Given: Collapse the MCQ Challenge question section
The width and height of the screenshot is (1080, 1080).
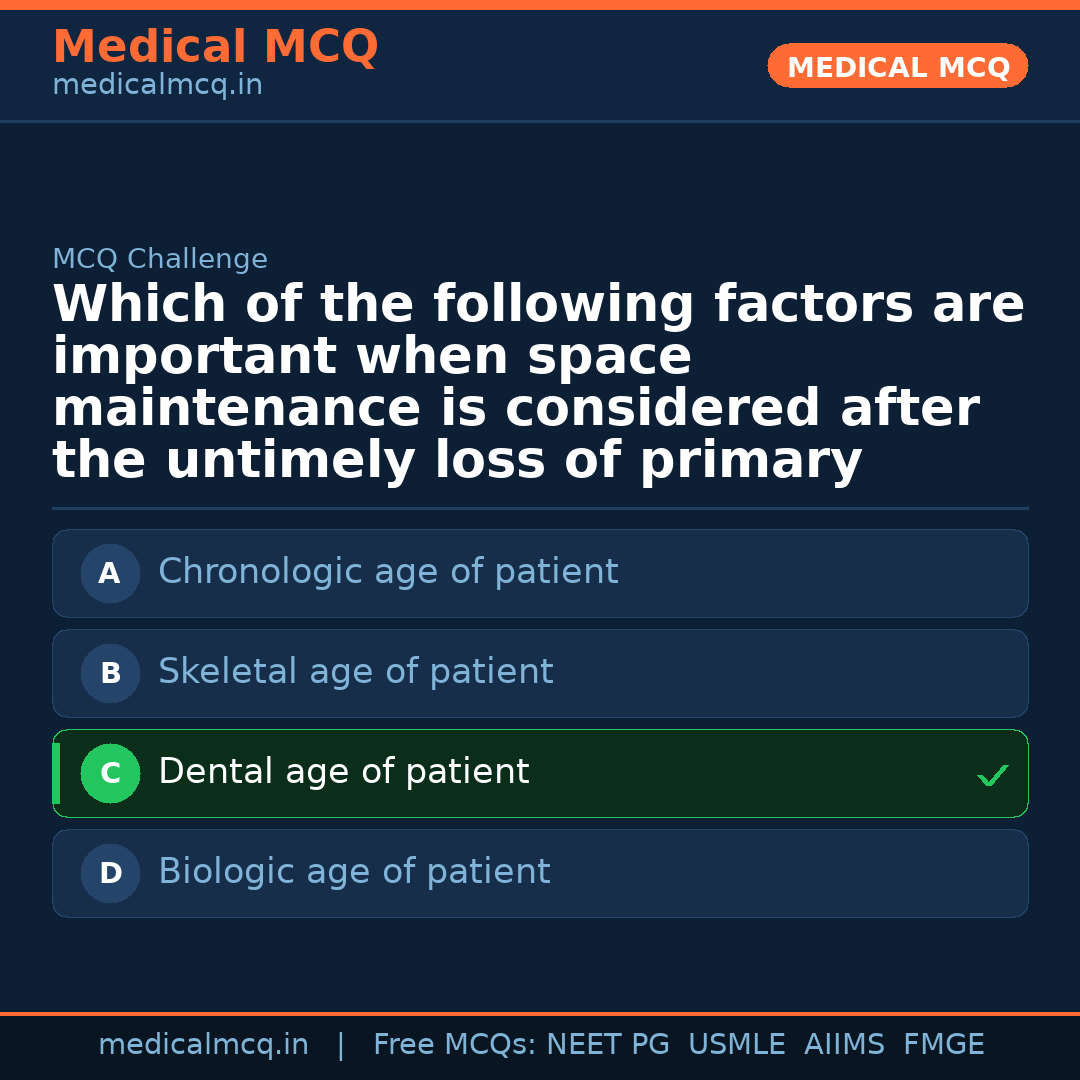Looking at the screenshot, I should 540,380.
